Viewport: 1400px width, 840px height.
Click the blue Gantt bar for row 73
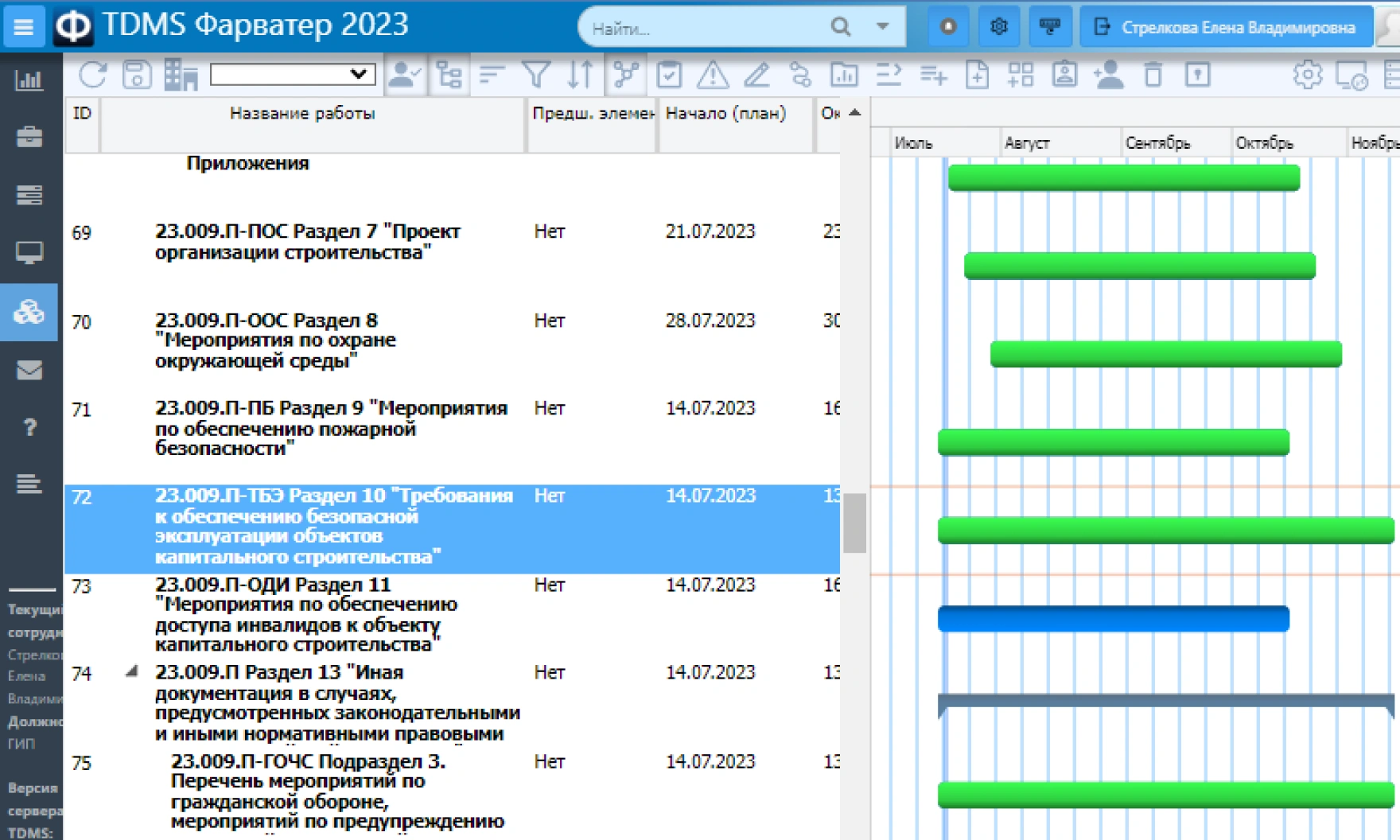click(x=1113, y=619)
